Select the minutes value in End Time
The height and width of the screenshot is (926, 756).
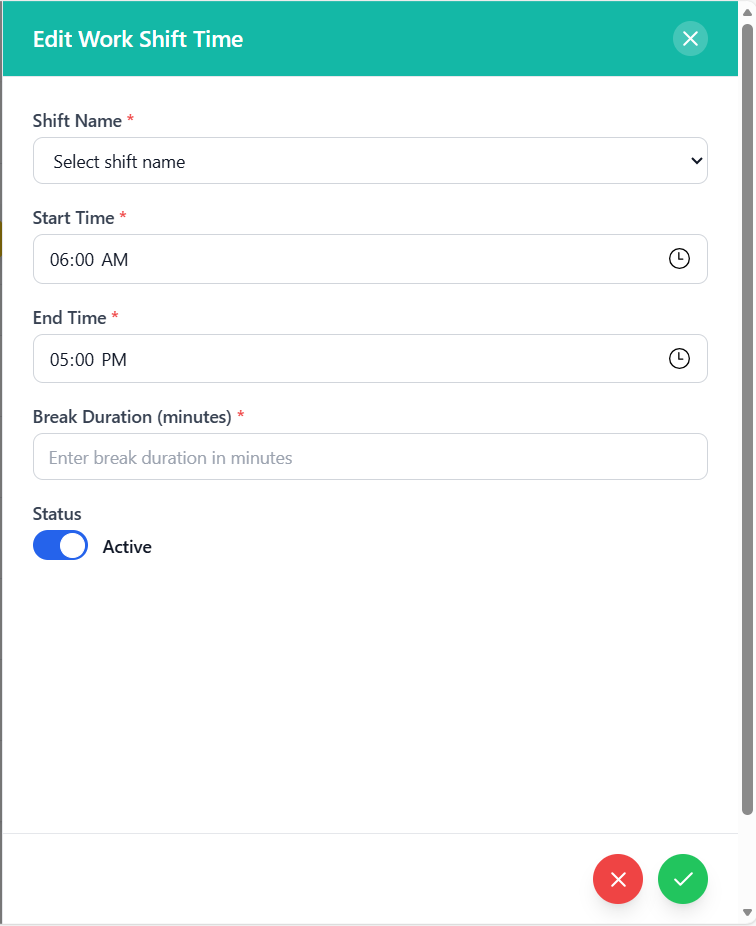tap(83, 359)
